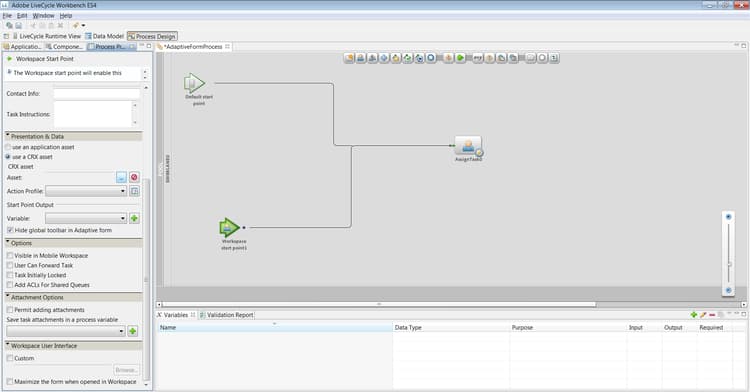Open the dropdown arrow next to wand icon
The height and width of the screenshot is (392, 750).
pyautogui.click(x=83, y=25)
